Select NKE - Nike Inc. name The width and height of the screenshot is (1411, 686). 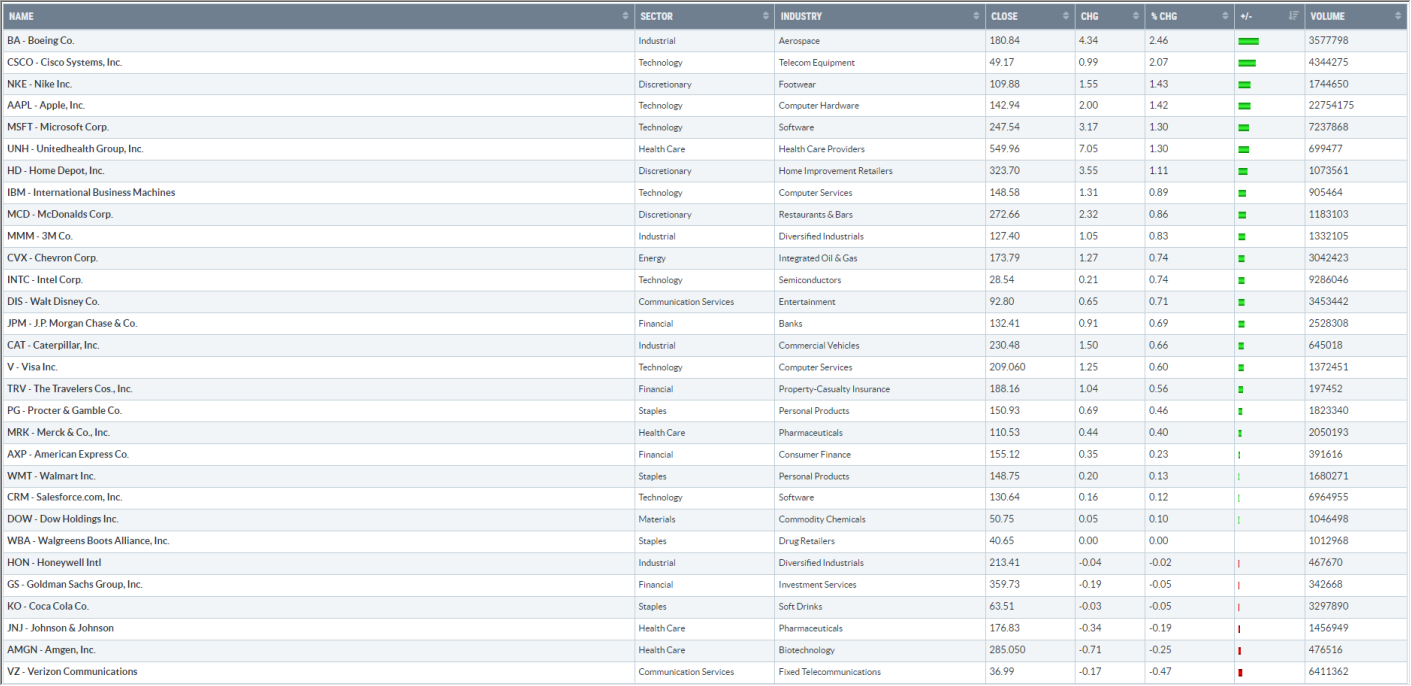pos(39,84)
